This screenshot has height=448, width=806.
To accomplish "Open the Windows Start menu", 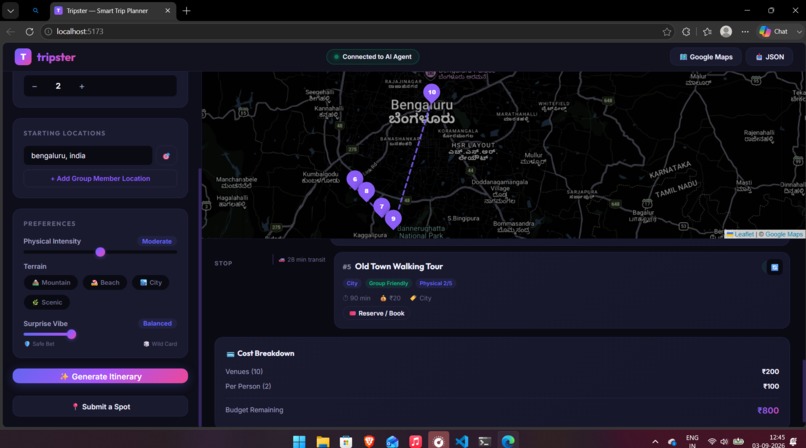I will [x=299, y=441].
